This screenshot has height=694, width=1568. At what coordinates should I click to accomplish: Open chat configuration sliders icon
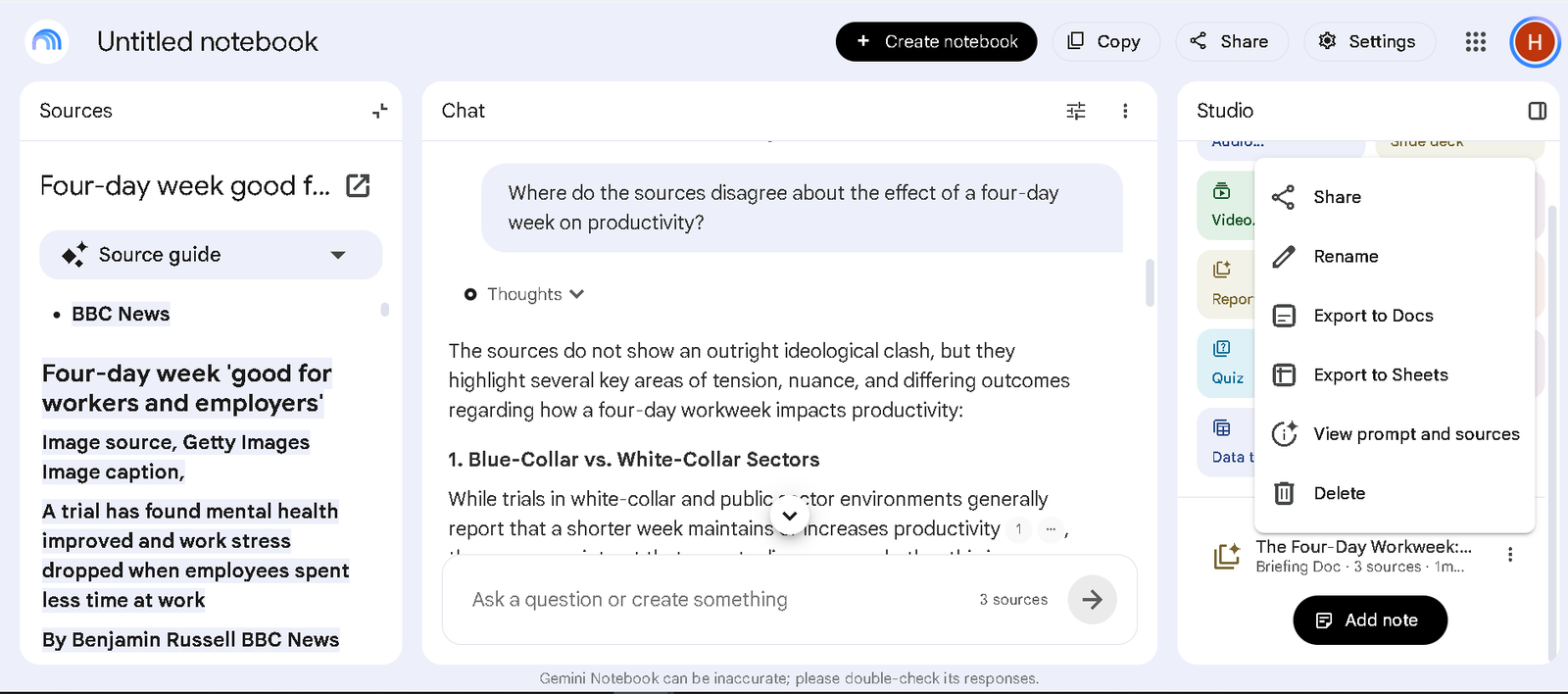pyautogui.click(x=1076, y=111)
